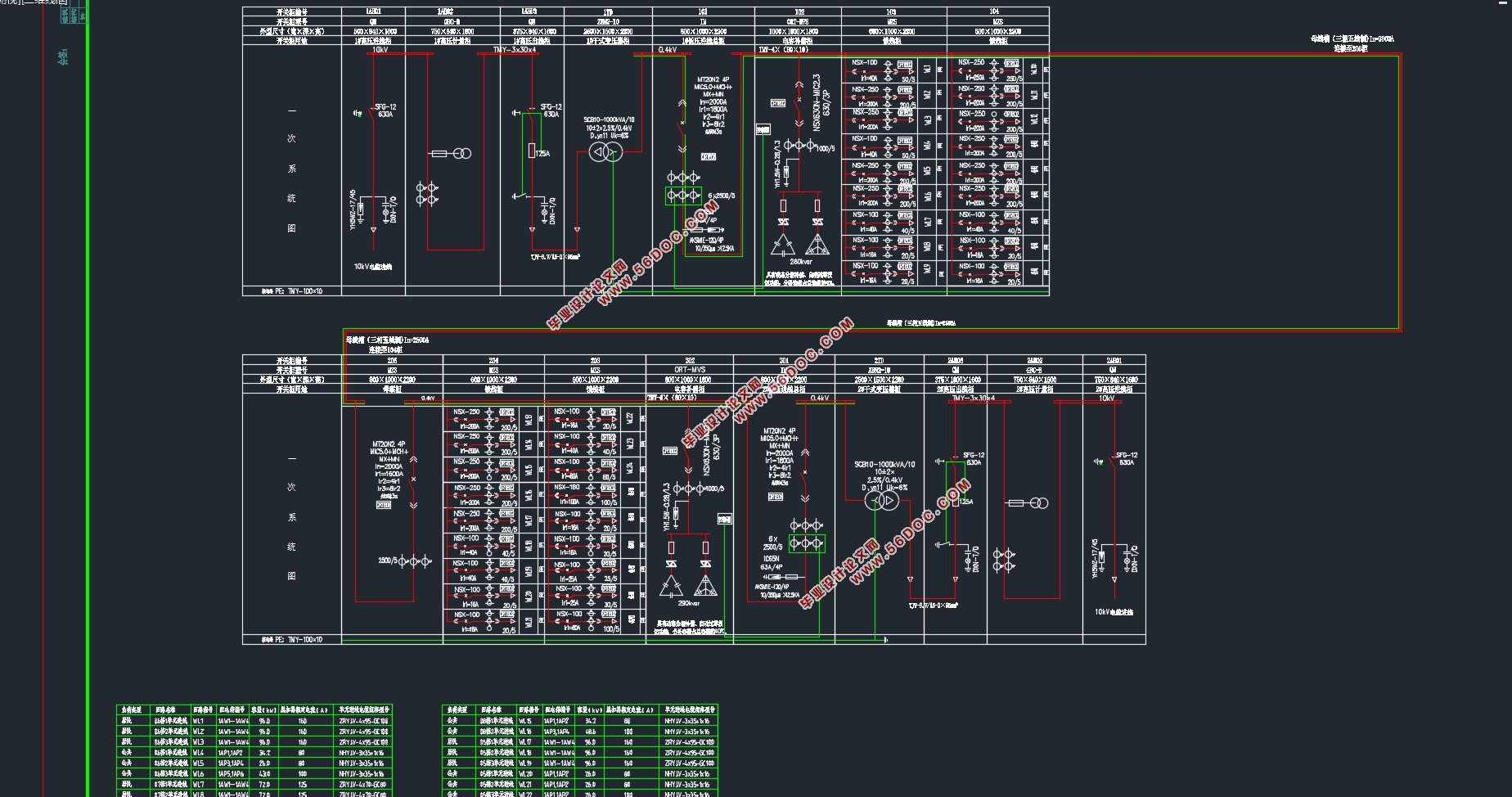Select the 280kvar capacitor bank delta symbol

783,244
